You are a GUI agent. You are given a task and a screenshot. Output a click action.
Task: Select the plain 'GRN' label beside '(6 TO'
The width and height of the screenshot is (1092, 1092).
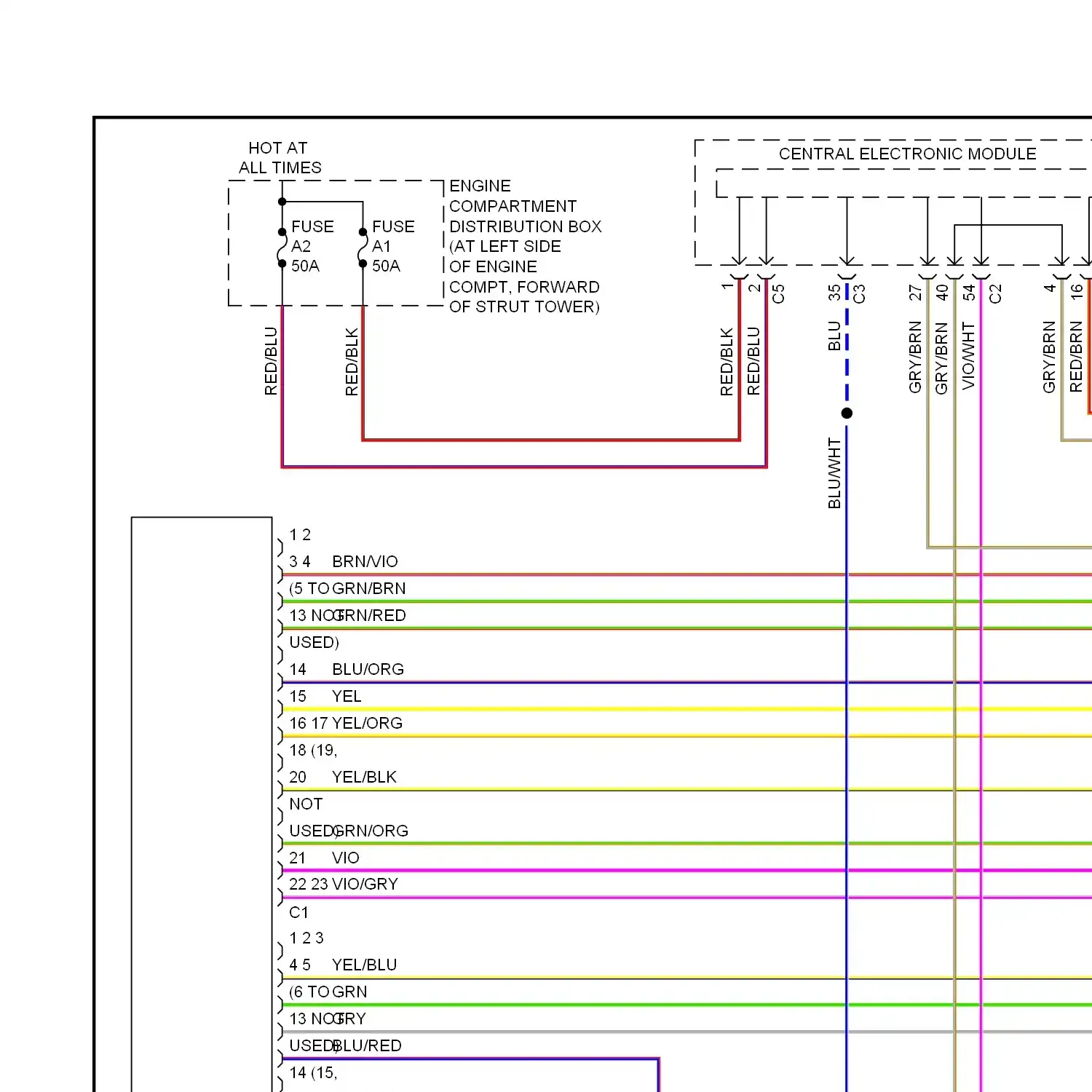pos(349,992)
